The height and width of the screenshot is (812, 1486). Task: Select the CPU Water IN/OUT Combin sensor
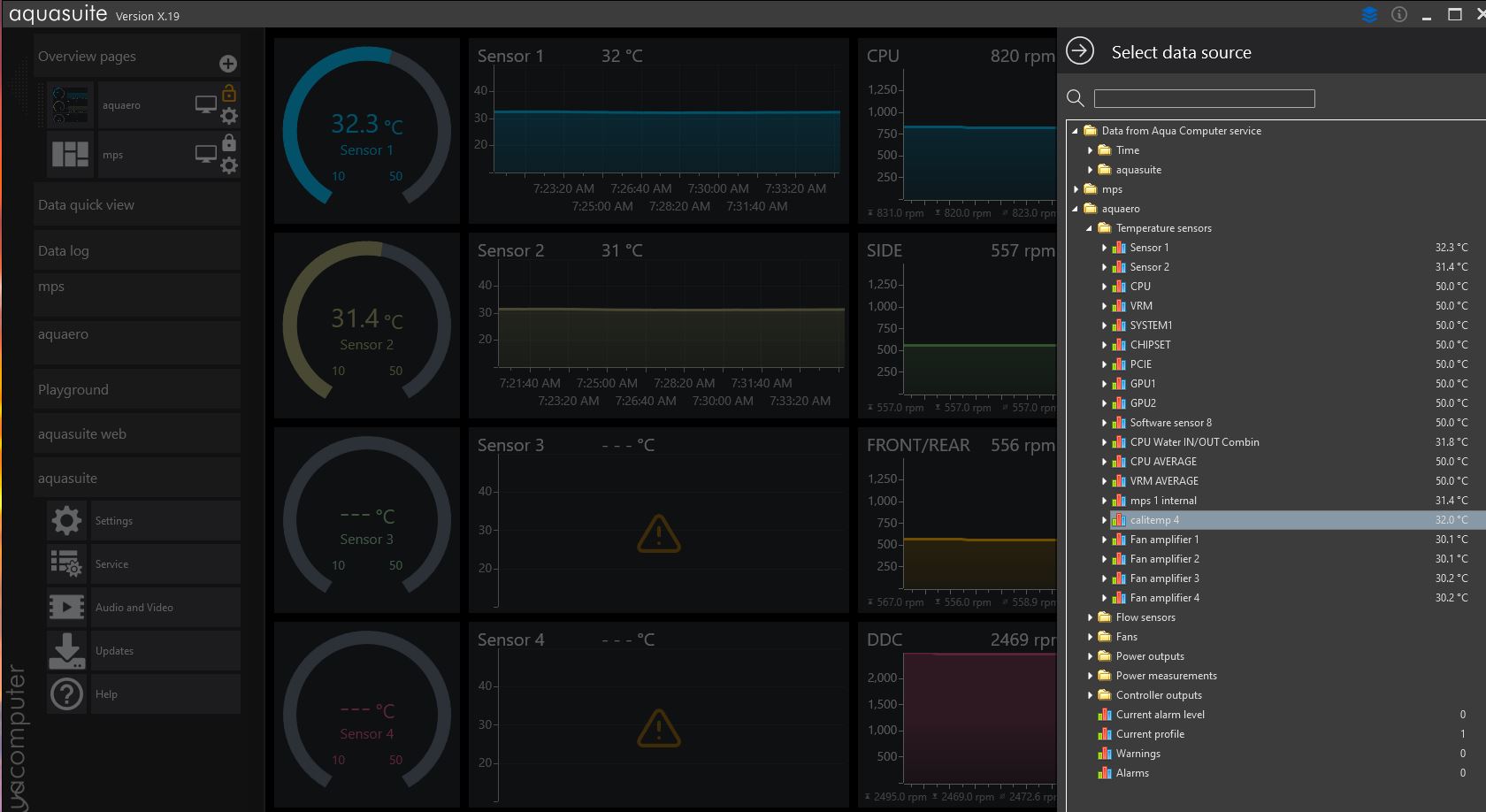tap(1194, 442)
